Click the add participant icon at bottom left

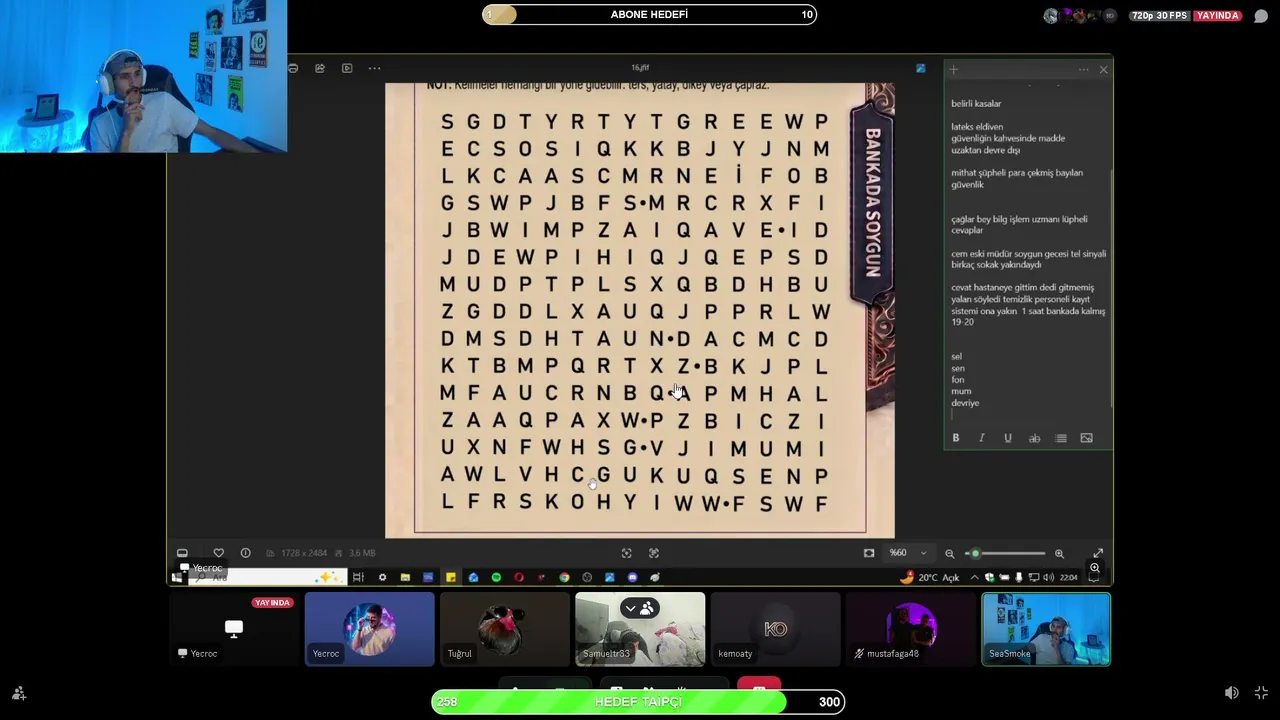(x=18, y=693)
